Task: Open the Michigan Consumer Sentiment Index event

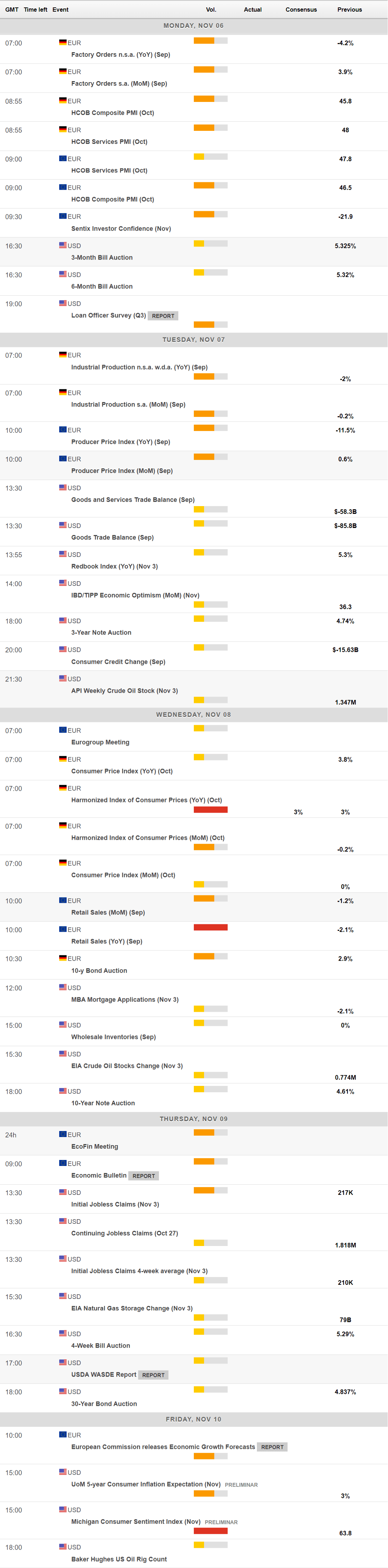Action: [136, 1522]
